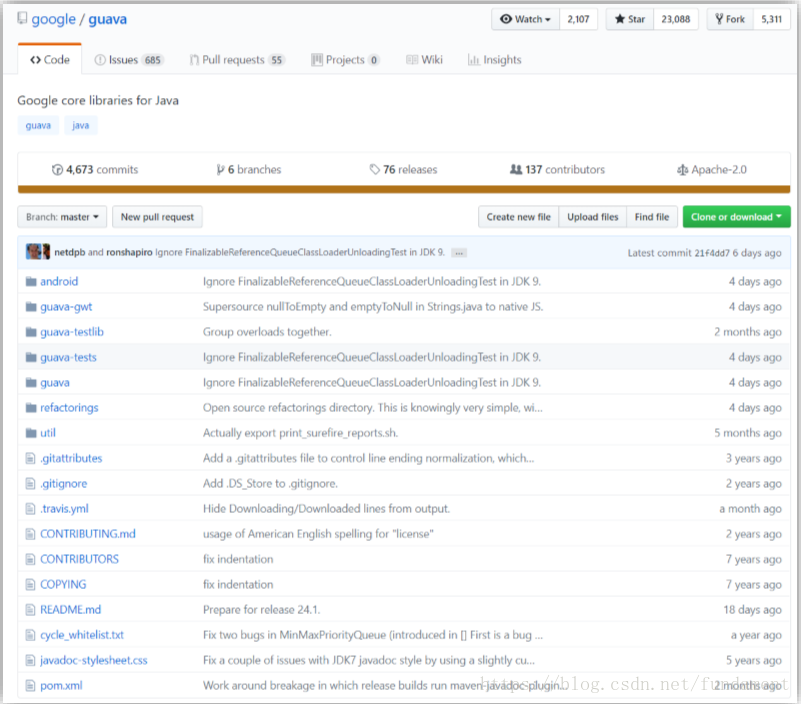Click the guava-testlib folder icon
The image size is (801, 704).
pyautogui.click(x=31, y=332)
